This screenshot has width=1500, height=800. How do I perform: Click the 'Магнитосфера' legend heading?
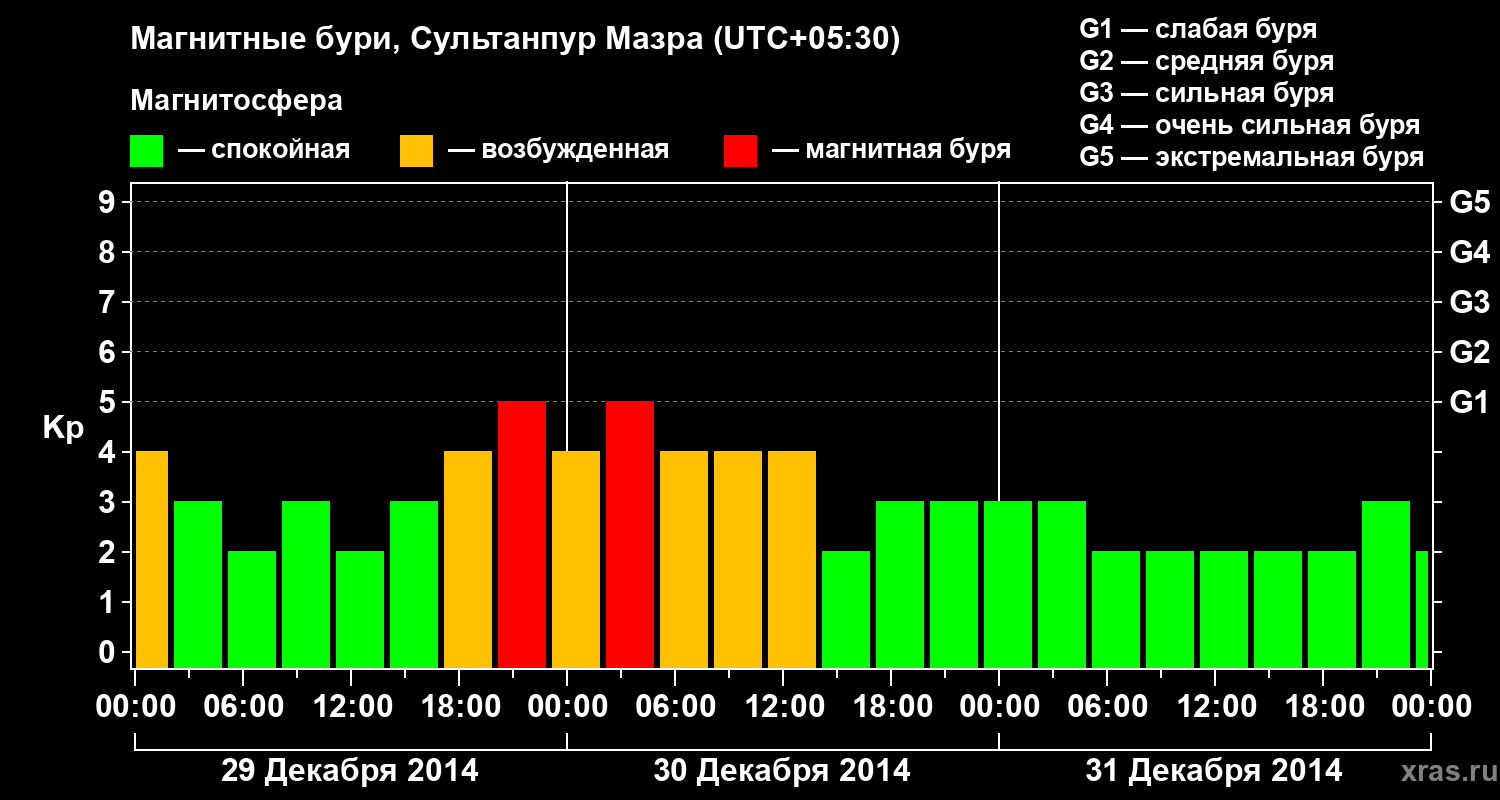tap(236, 101)
